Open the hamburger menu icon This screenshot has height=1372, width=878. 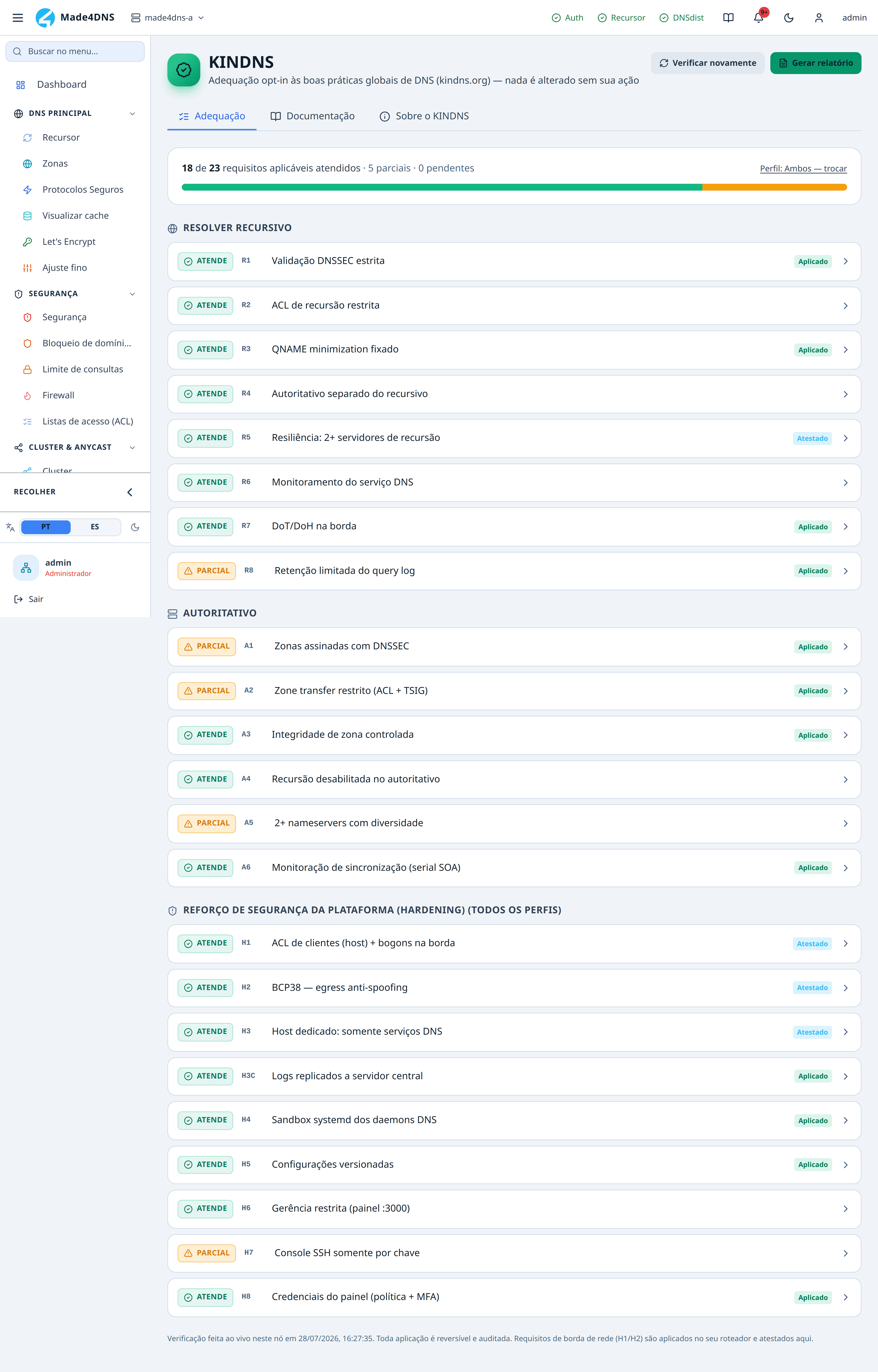pos(18,18)
